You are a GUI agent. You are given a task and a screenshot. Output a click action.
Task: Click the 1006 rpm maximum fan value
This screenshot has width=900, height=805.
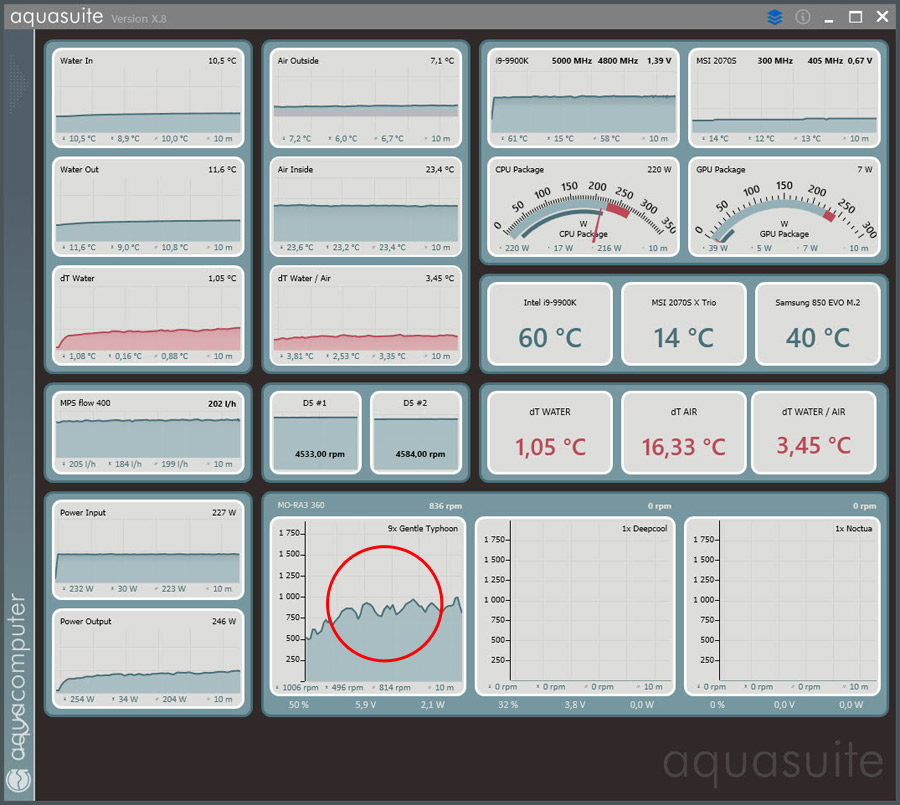pos(300,687)
